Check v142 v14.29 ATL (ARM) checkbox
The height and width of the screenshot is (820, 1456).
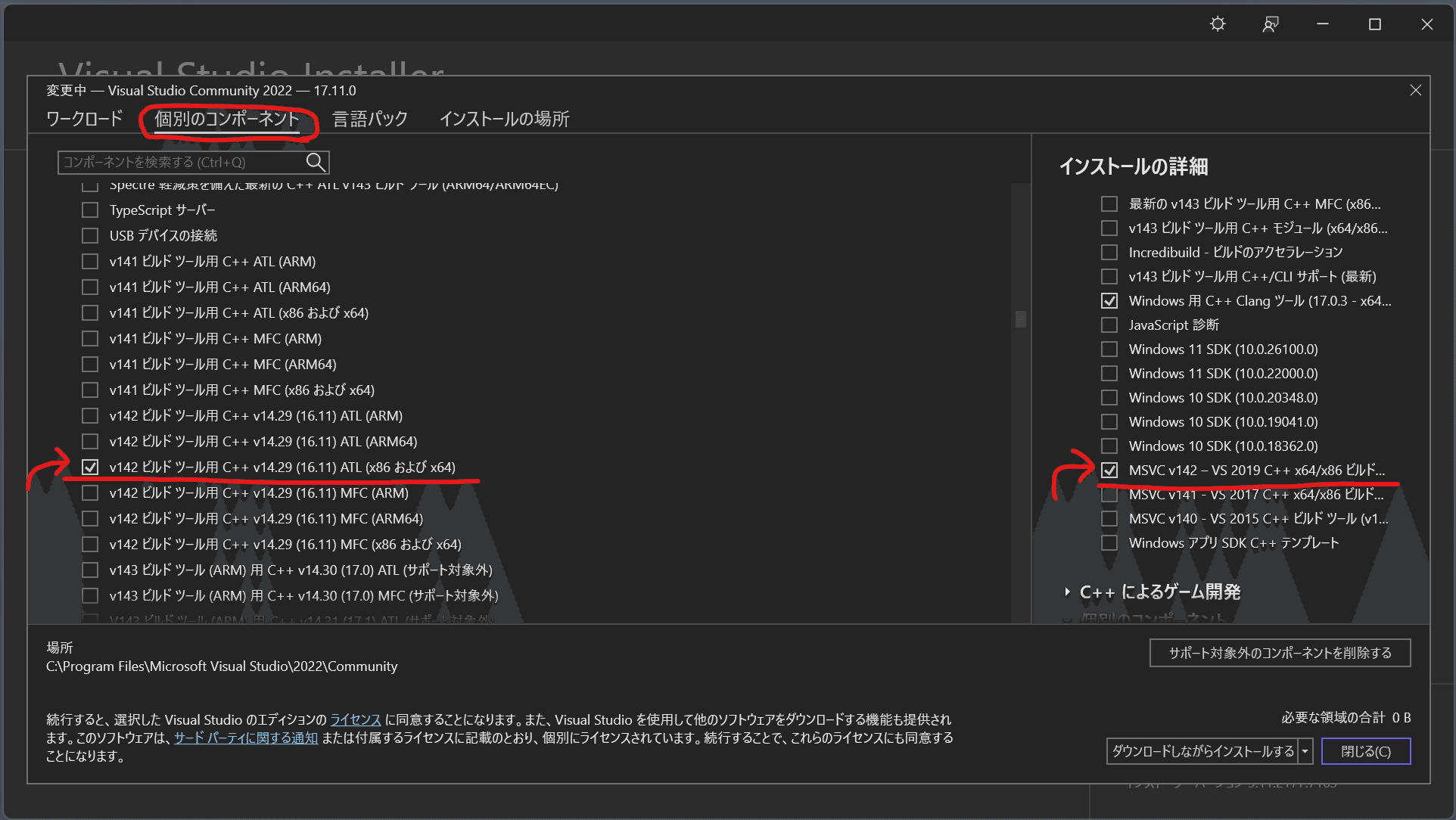pyautogui.click(x=90, y=415)
